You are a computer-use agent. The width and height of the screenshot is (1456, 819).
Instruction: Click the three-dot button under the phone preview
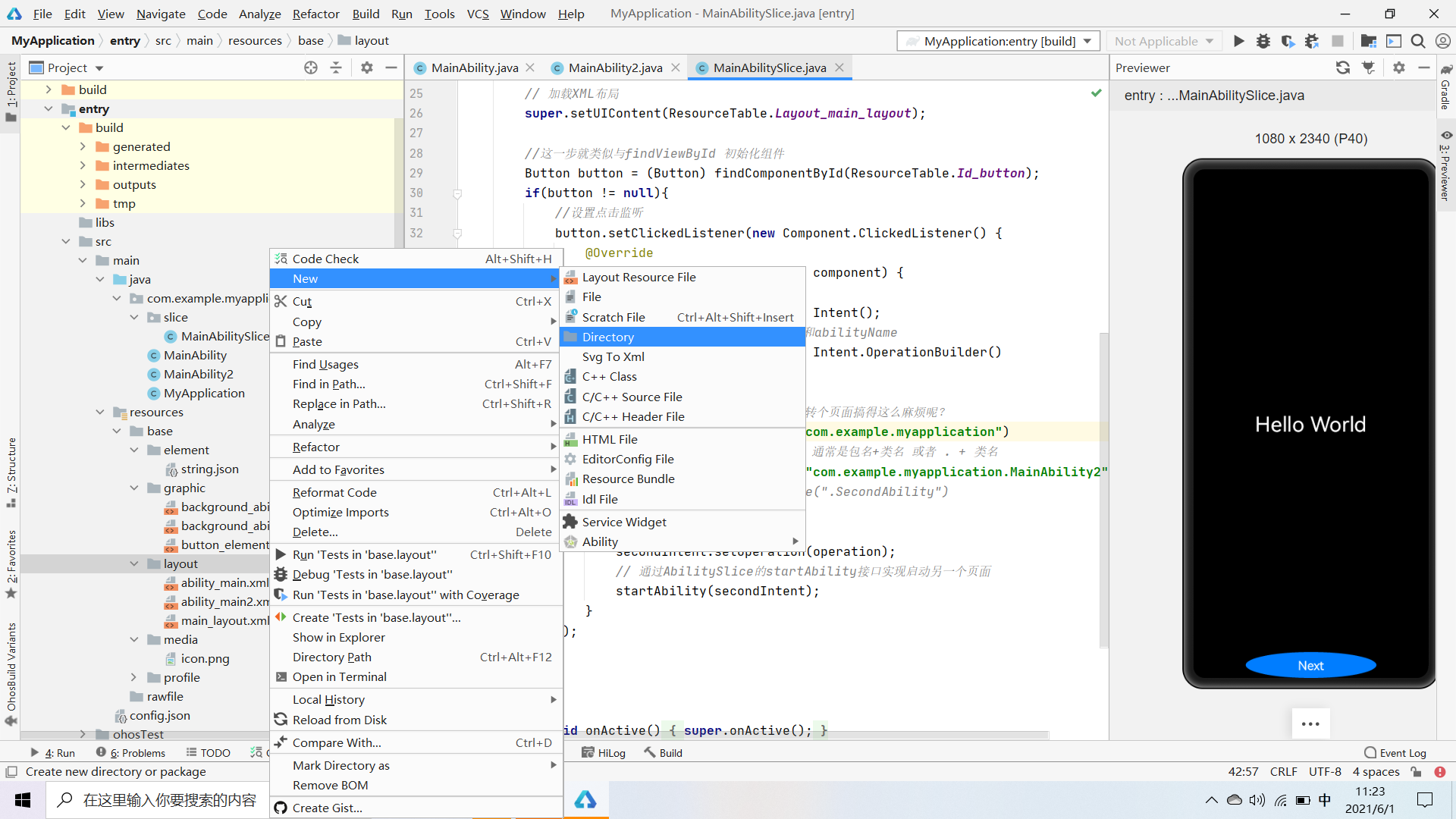[1310, 723]
